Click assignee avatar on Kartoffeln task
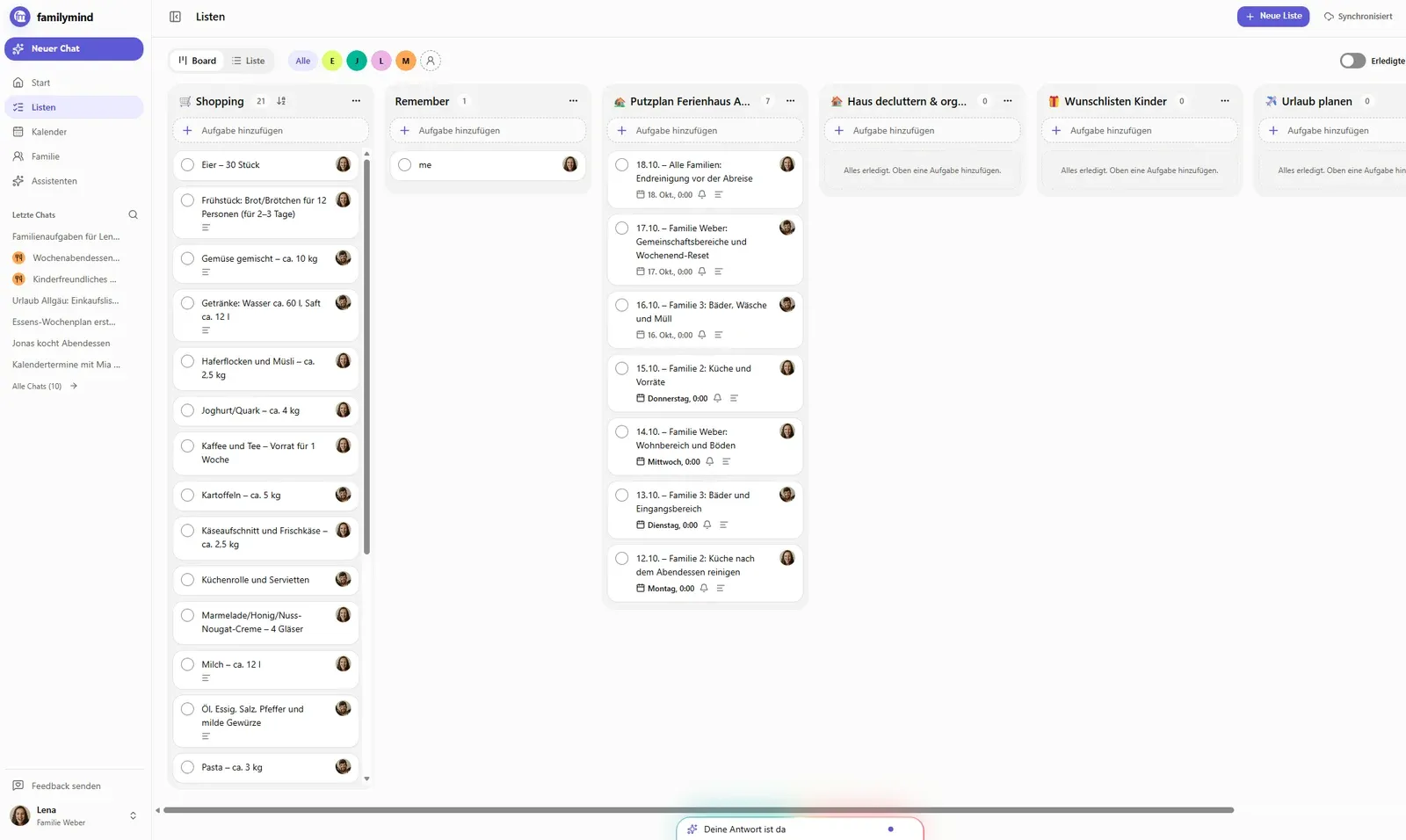This screenshot has width=1406, height=840. (x=344, y=495)
